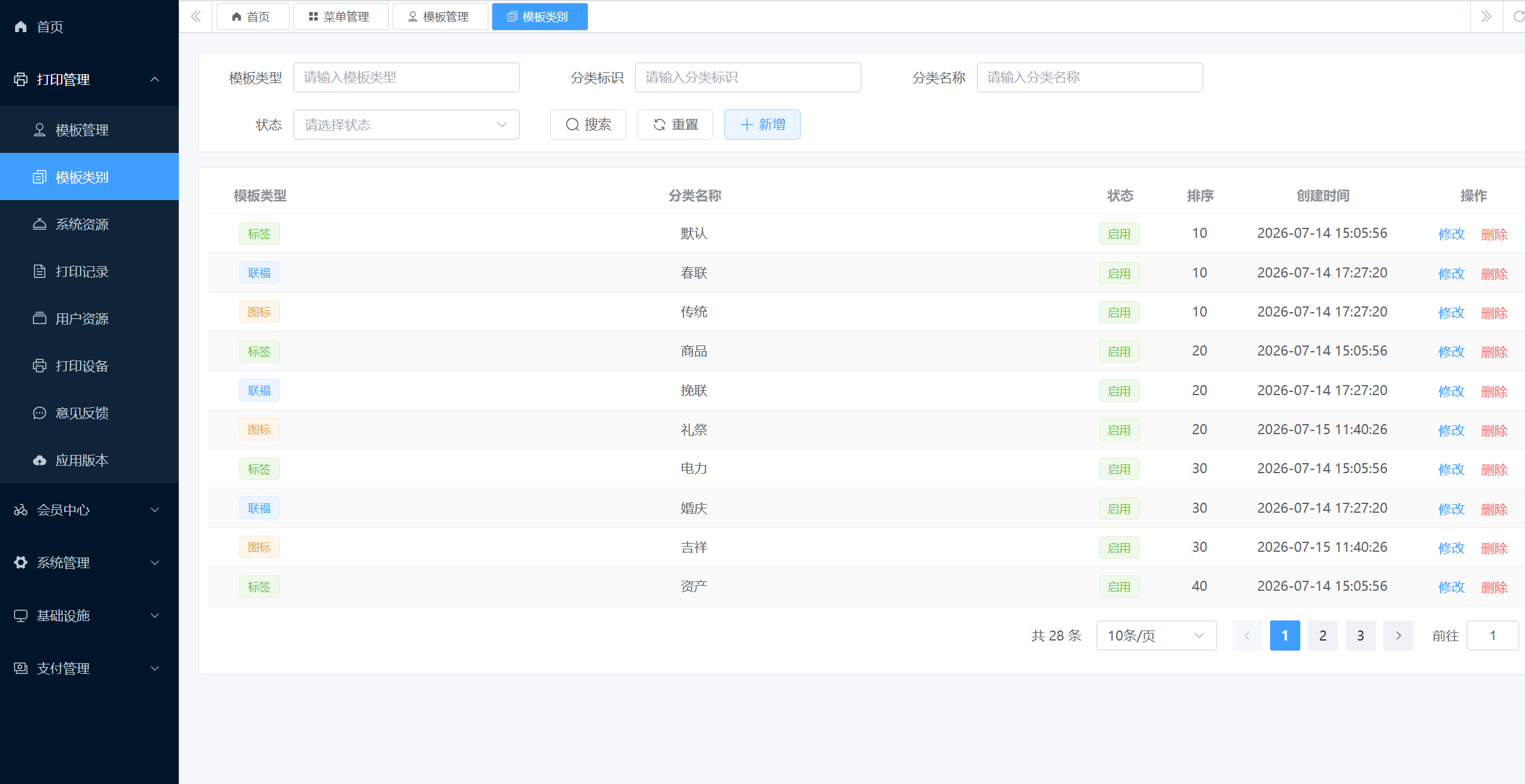Click the 支付管理 icon
The height and width of the screenshot is (784, 1525).
pos(21,668)
